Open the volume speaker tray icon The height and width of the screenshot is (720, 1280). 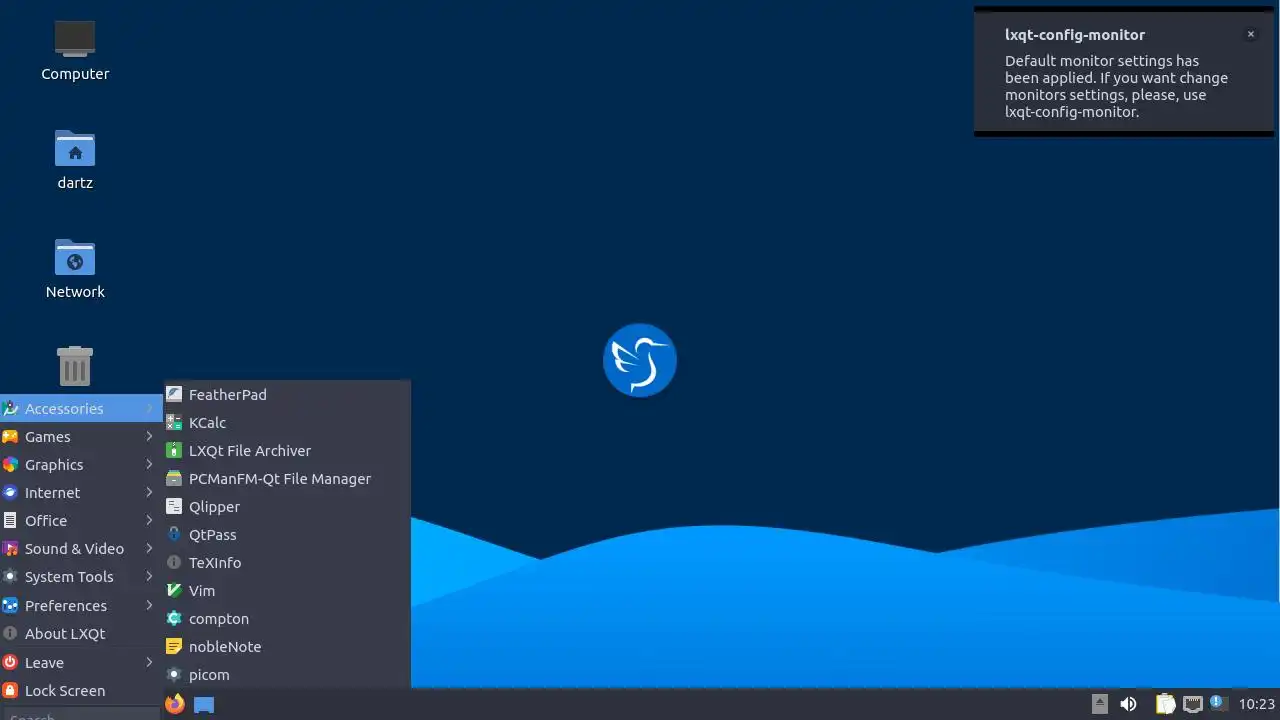click(1128, 704)
